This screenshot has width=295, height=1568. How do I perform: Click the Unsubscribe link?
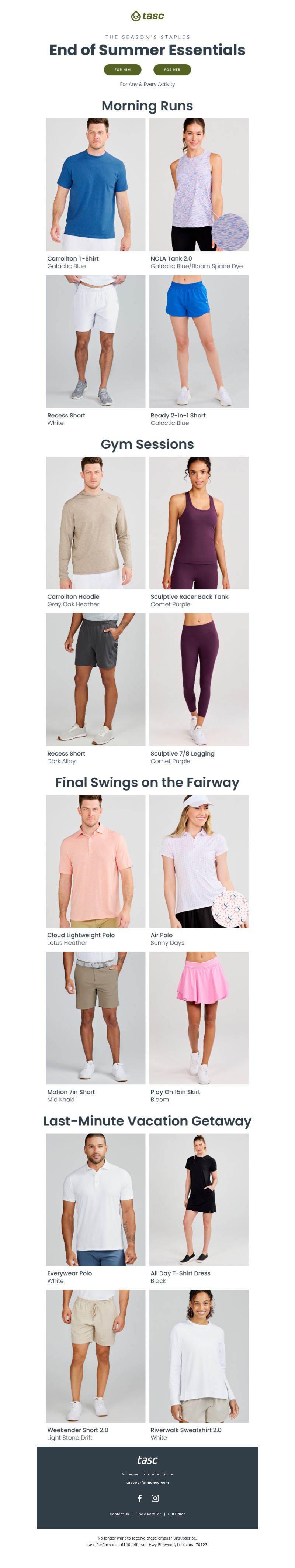184,1538
